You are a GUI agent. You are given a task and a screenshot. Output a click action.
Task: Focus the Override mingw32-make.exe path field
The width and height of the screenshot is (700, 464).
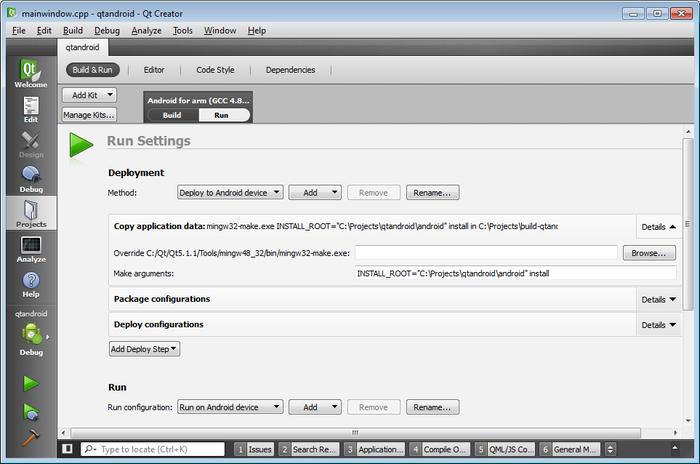(x=486, y=253)
